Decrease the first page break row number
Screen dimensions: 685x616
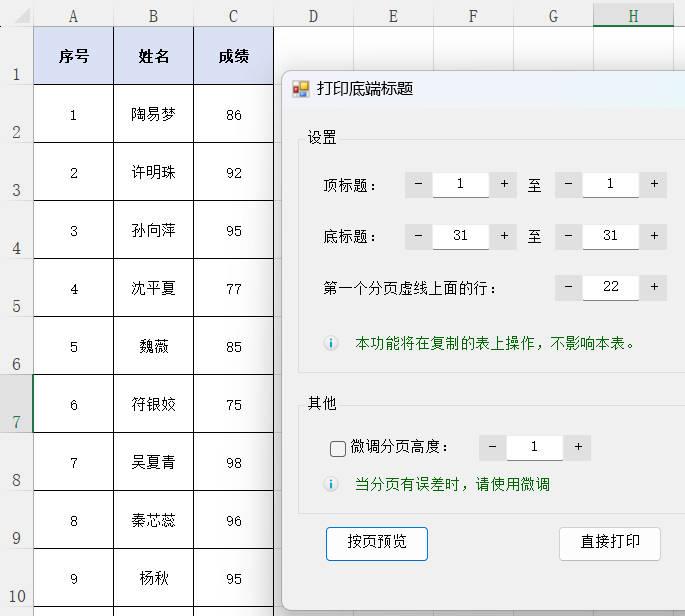[x=568, y=287]
